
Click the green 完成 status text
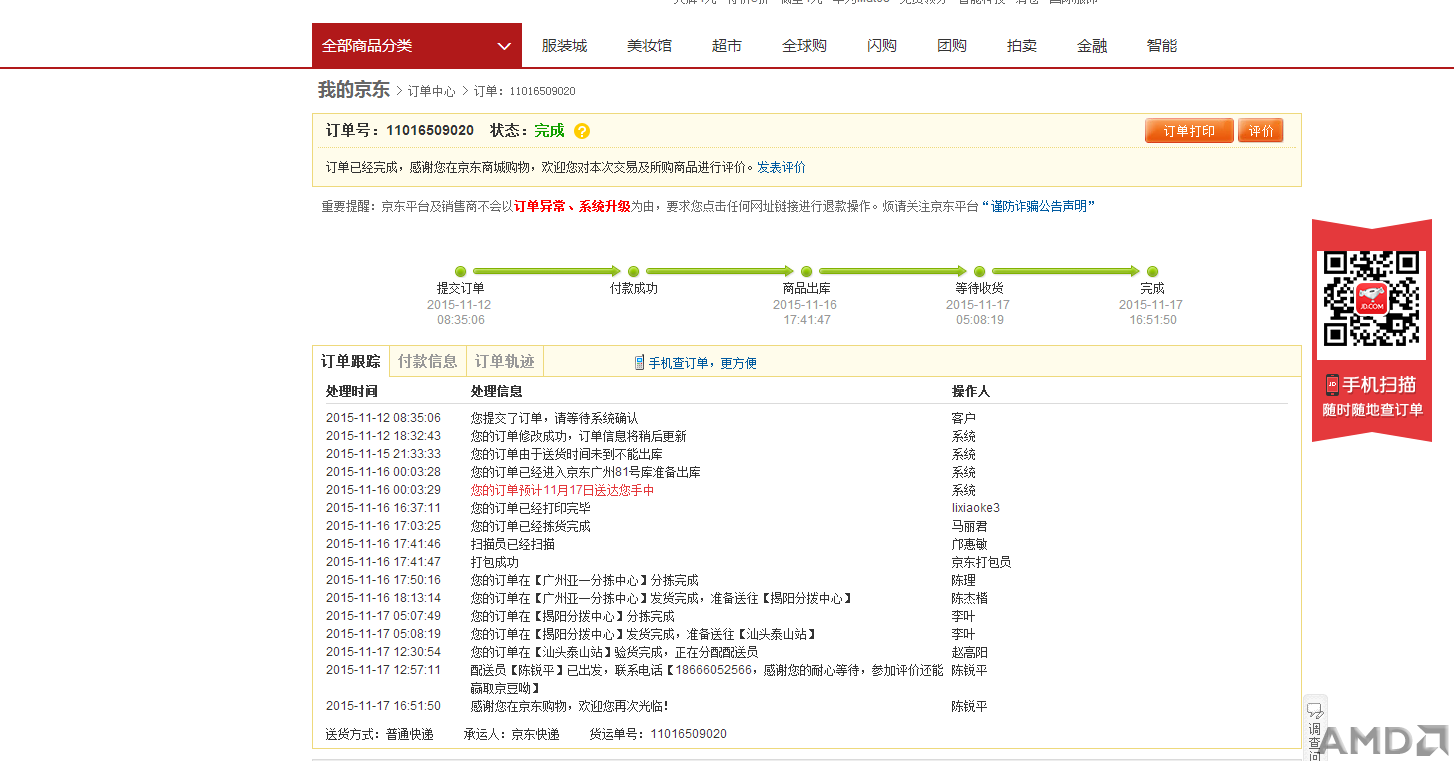click(x=549, y=130)
